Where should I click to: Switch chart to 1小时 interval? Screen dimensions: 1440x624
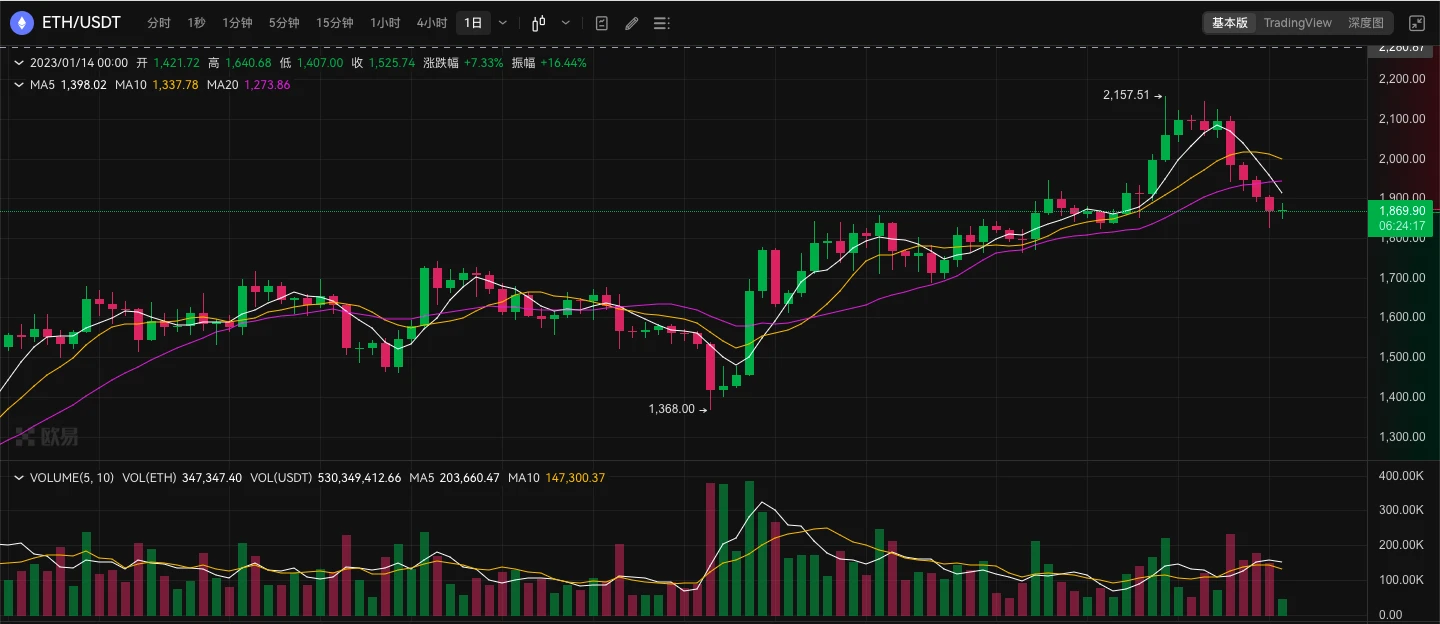[x=385, y=23]
